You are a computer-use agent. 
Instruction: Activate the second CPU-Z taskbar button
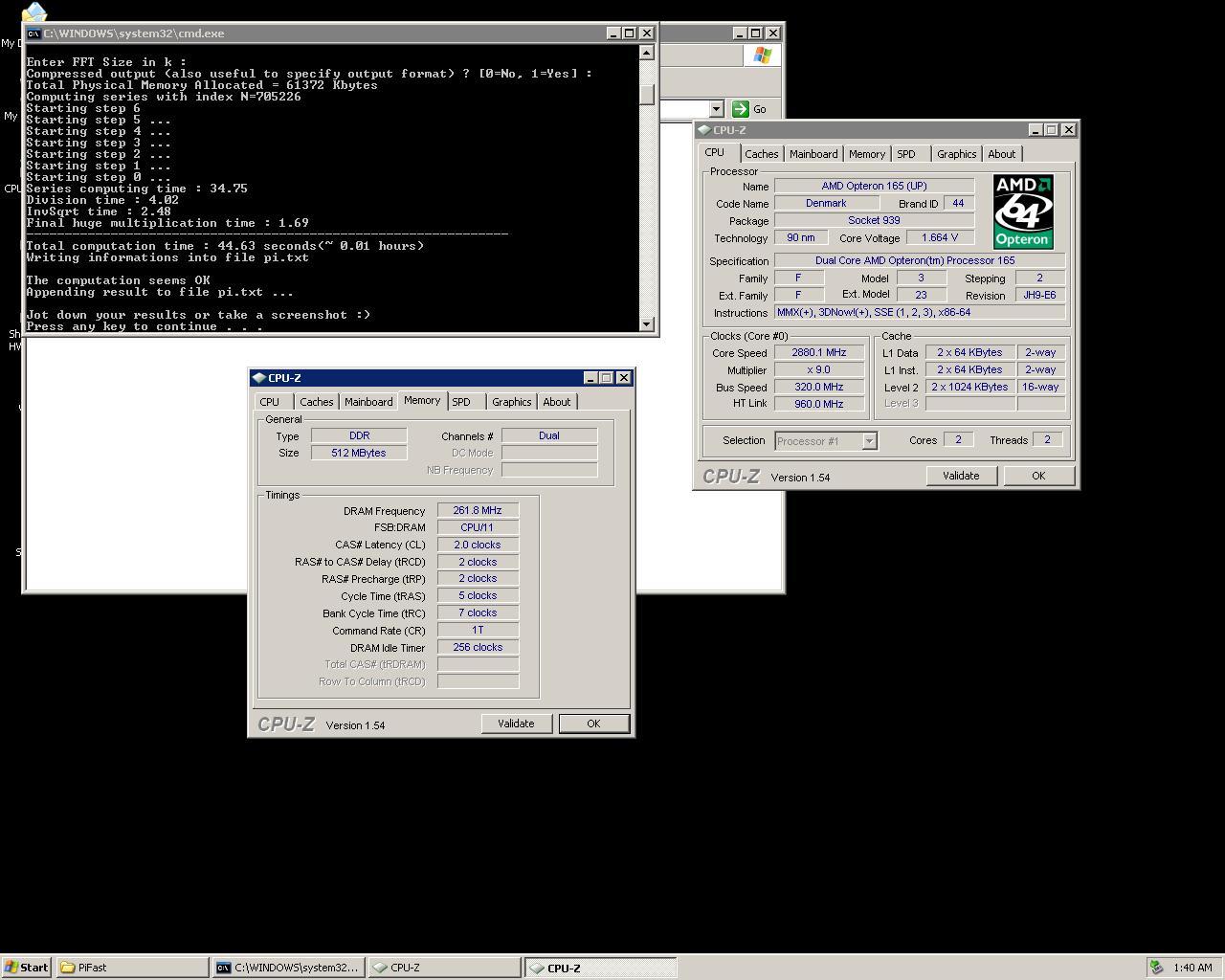click(600, 968)
